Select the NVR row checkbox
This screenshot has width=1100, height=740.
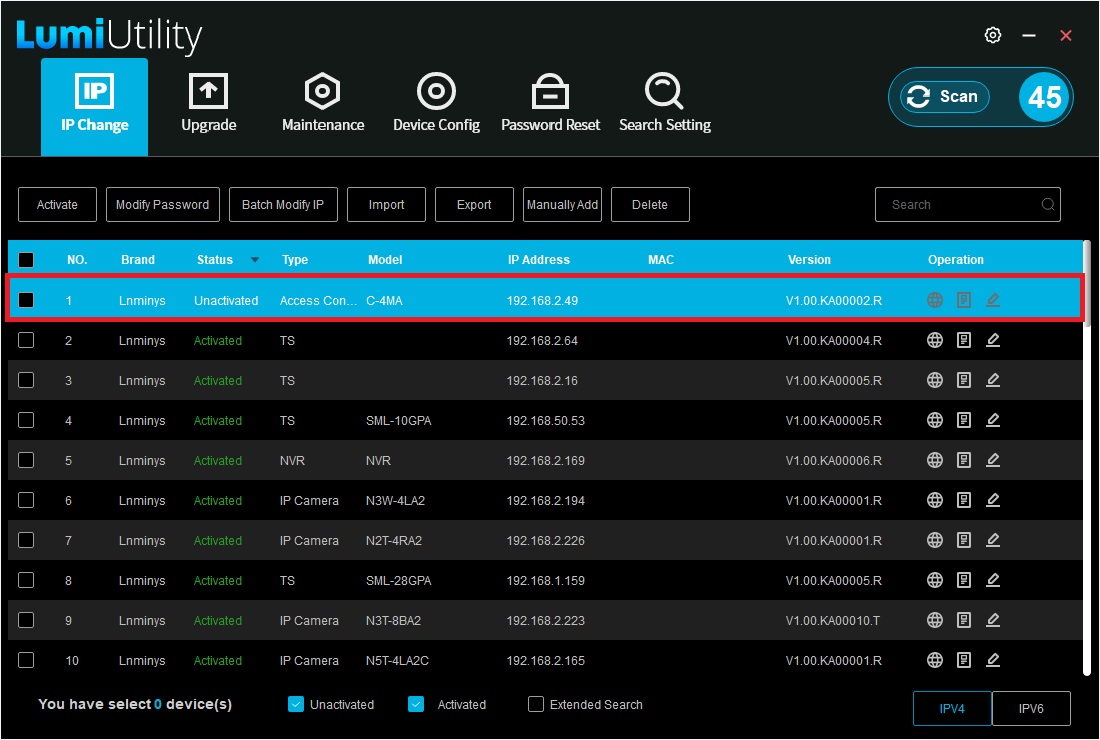(x=26, y=460)
